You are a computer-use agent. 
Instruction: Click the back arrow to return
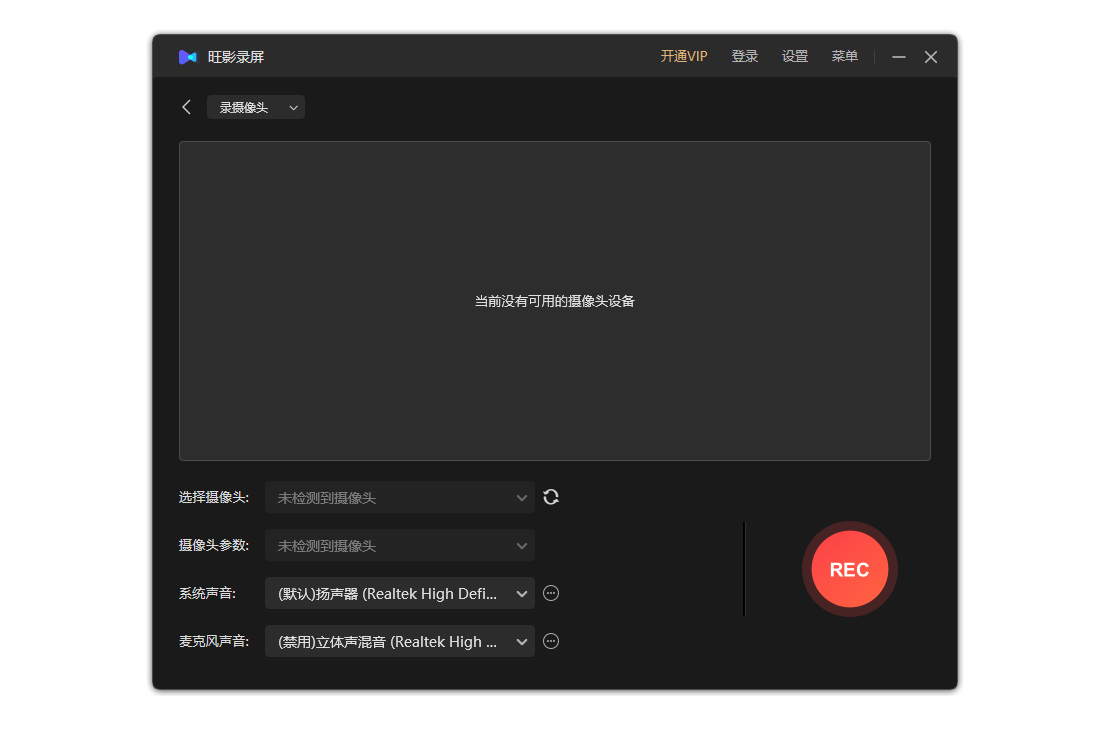(x=186, y=106)
